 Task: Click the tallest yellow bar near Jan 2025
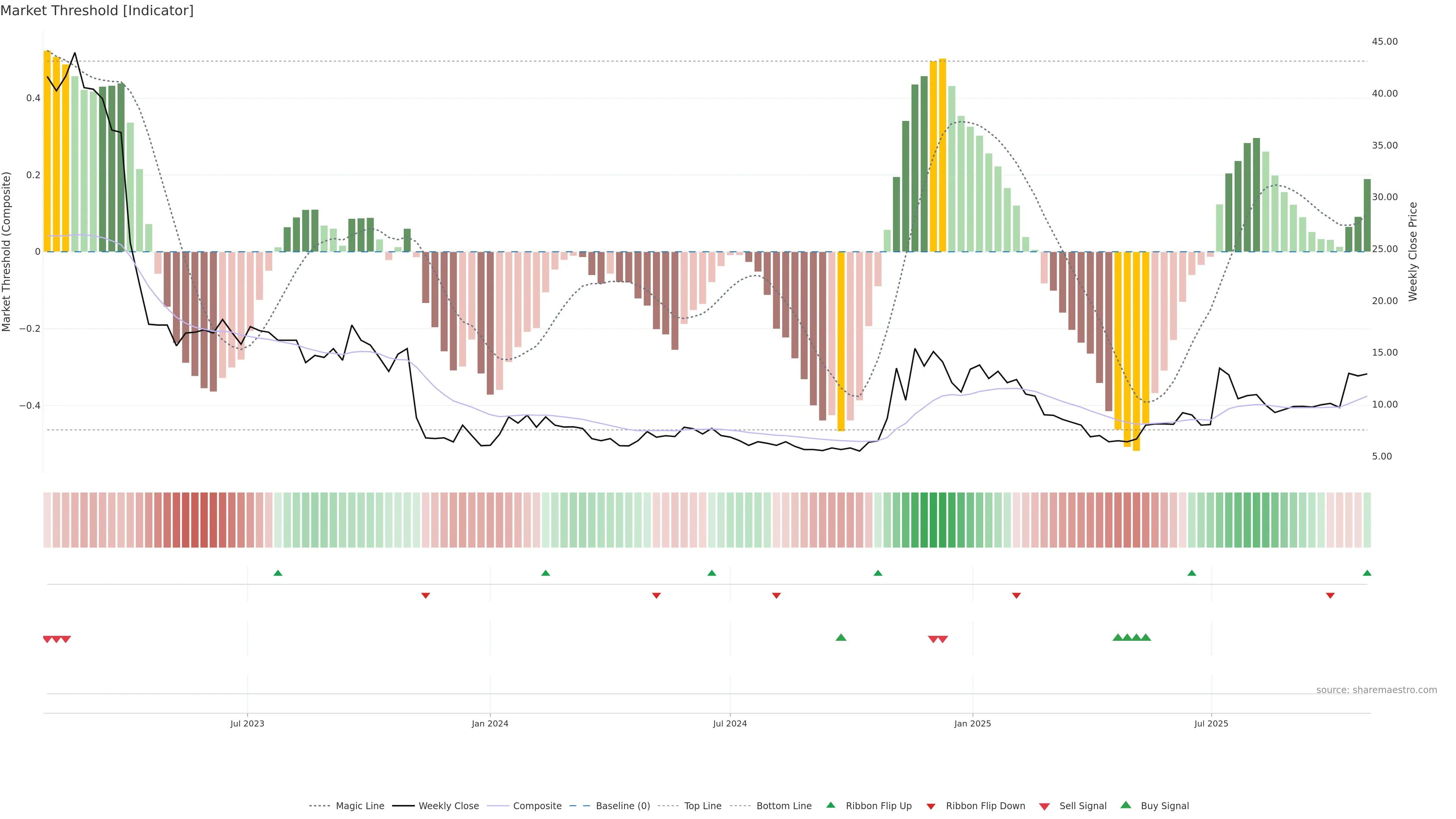tap(942, 155)
